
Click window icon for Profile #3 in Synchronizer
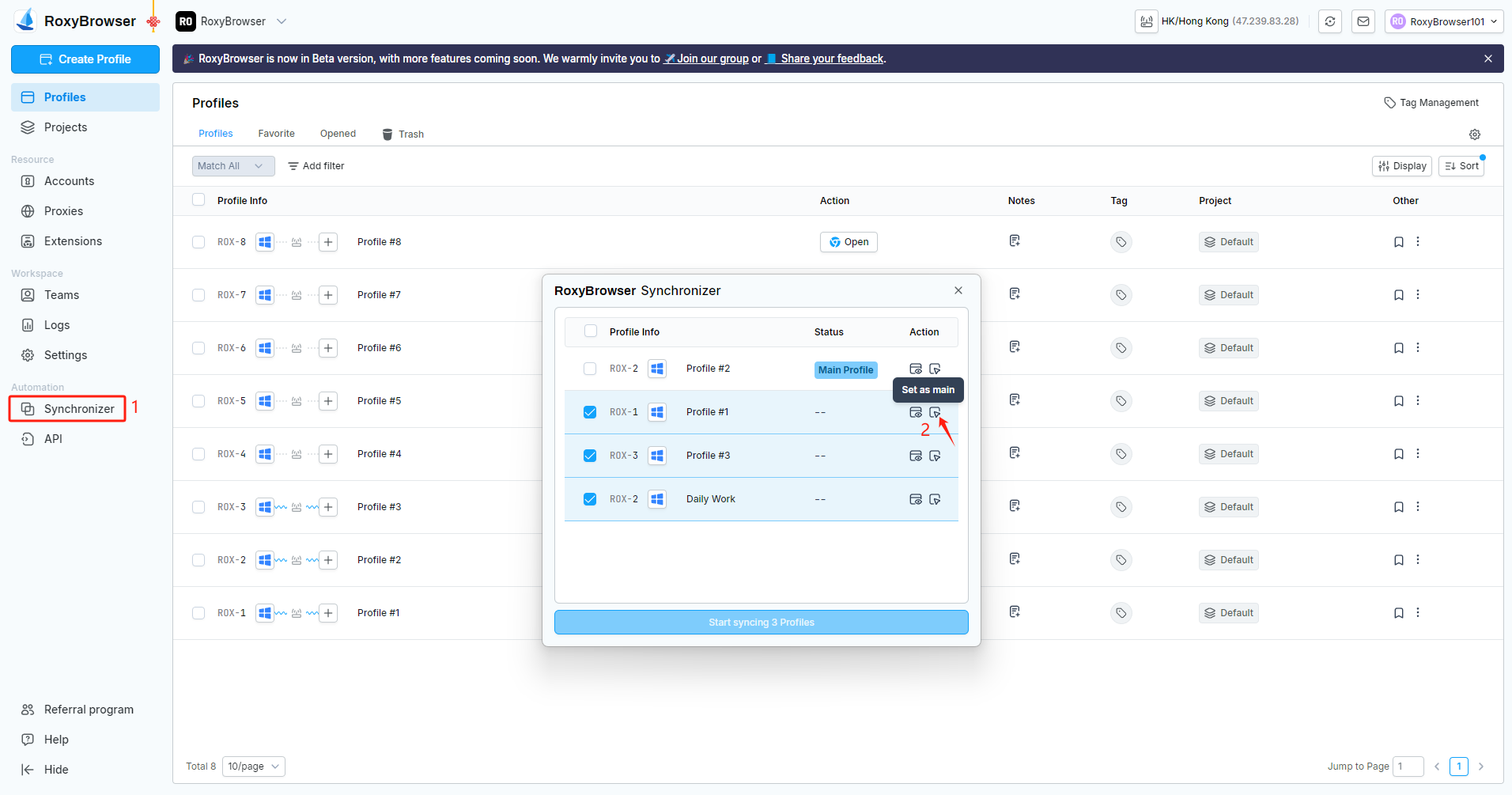click(x=916, y=456)
